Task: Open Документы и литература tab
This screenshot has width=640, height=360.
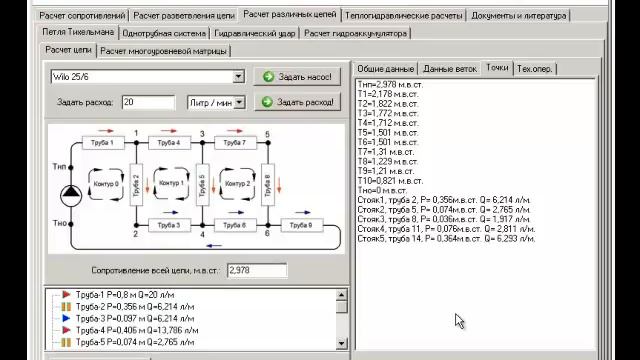Action: 518,16
